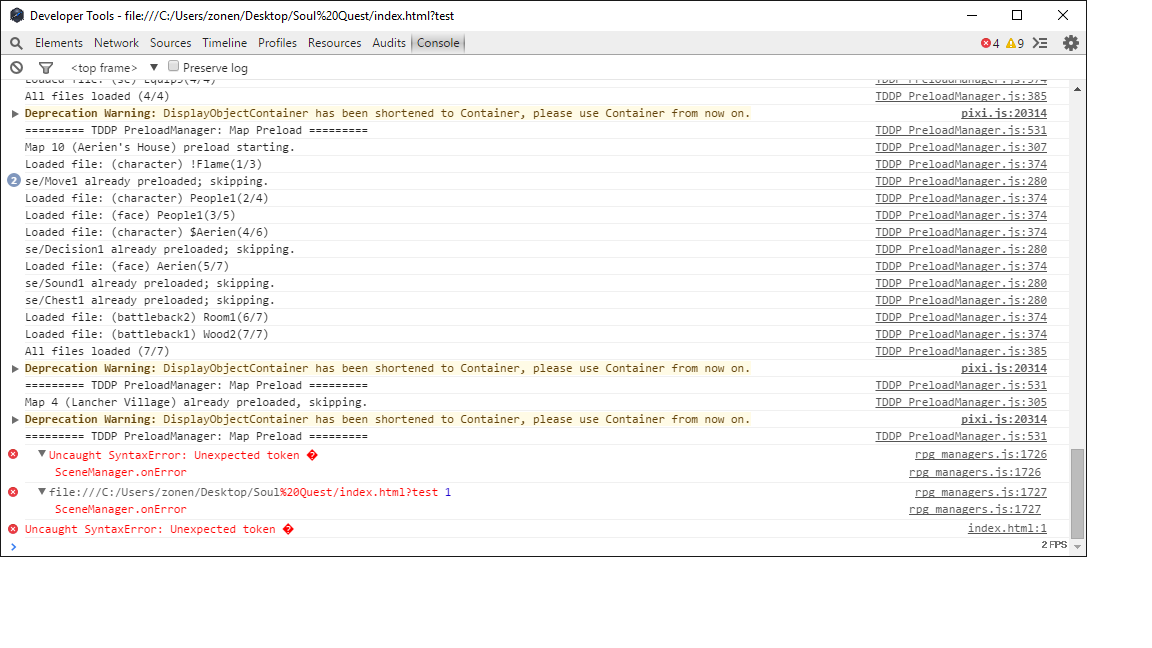Image resolution: width=1152 pixels, height=648 pixels.
Task: Open the Sources tab
Action: [x=170, y=43]
